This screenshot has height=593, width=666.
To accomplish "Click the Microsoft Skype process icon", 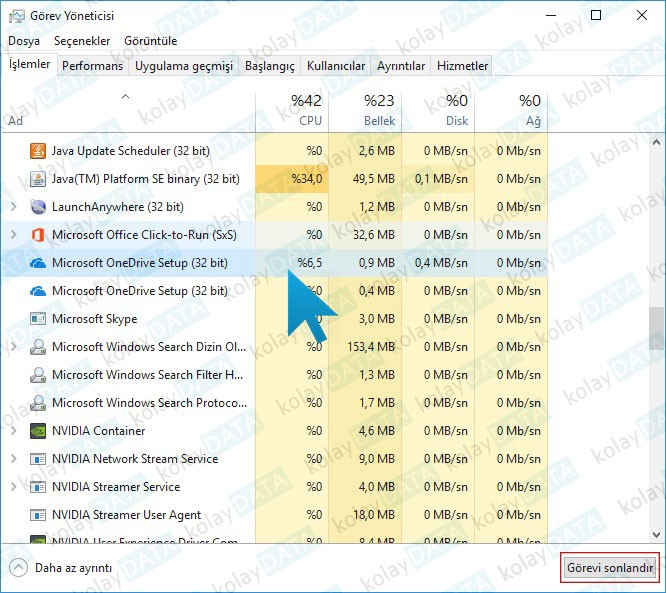I will click(38, 319).
